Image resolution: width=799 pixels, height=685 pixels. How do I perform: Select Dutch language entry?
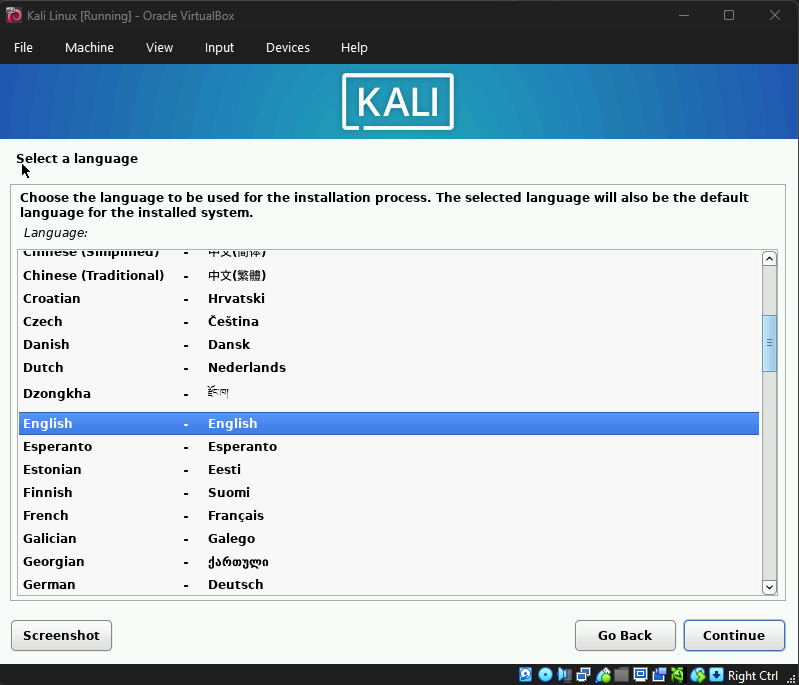pos(43,367)
